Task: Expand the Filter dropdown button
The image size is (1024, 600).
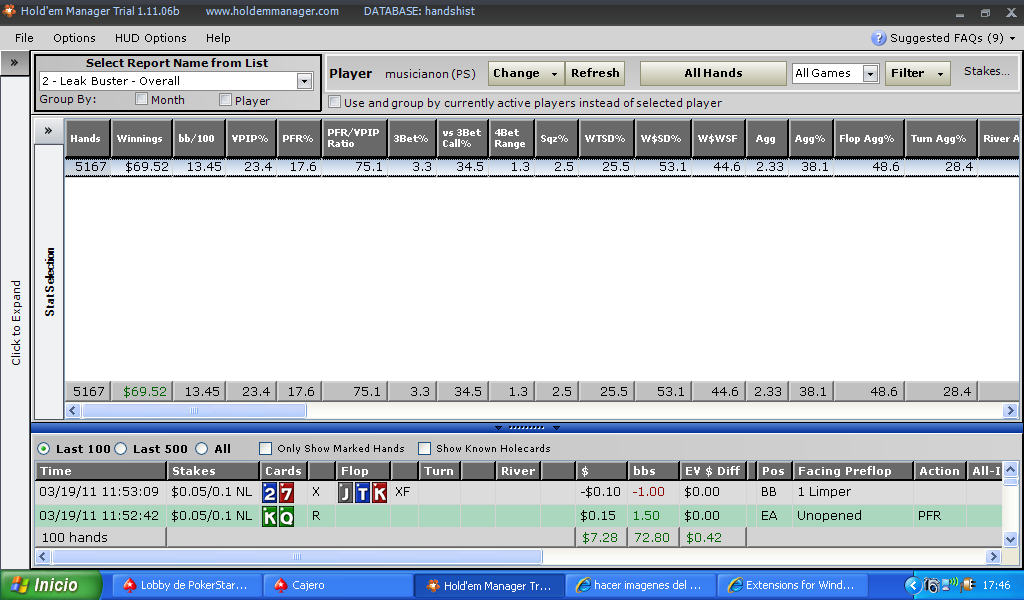Action: (917, 73)
